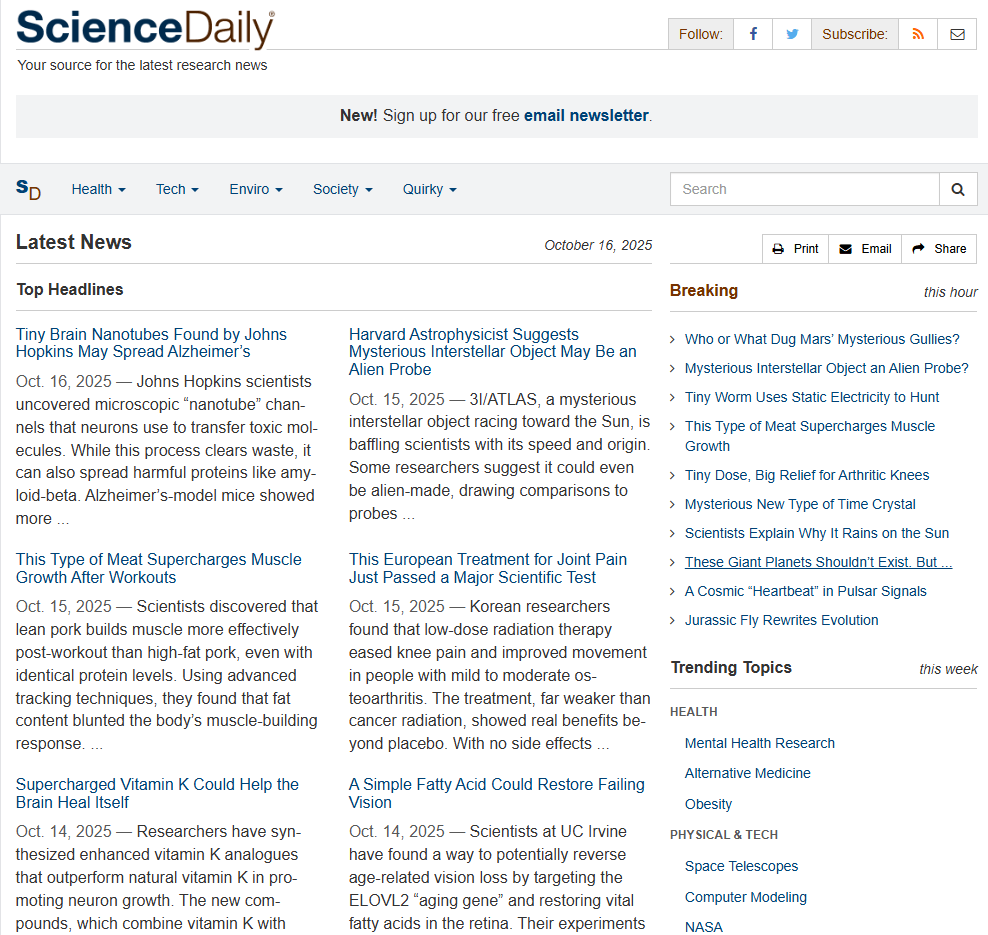Click the magnifying glass to search
Viewport: 988px width, 935px height.
(957, 189)
